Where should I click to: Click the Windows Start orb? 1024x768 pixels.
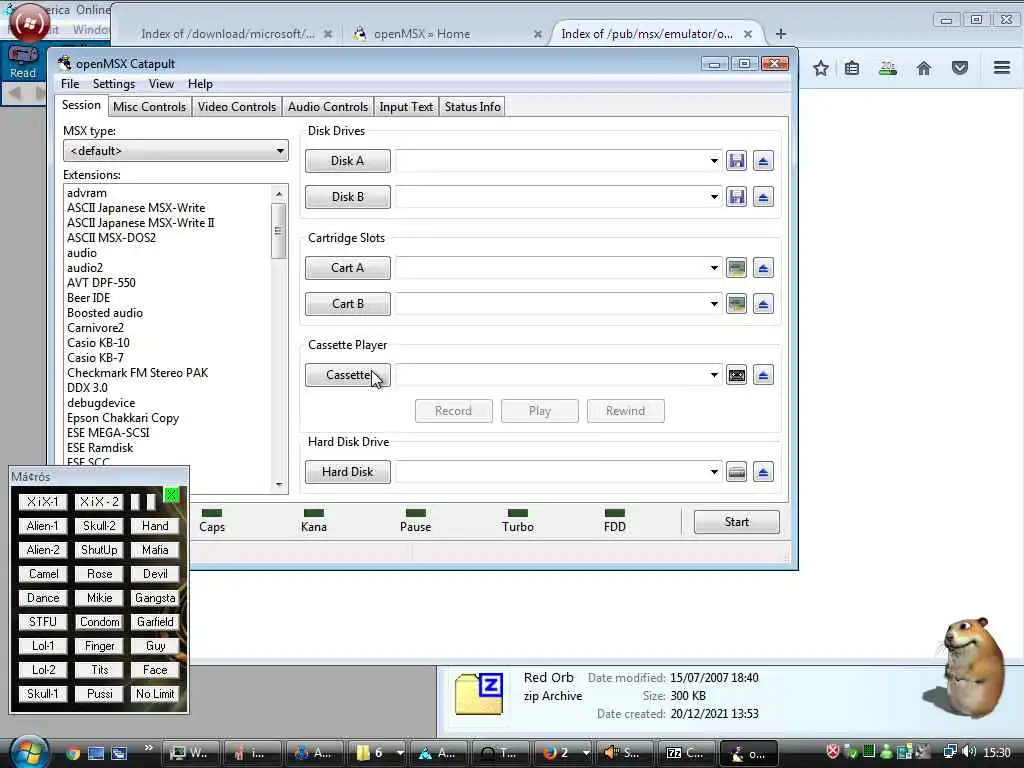pyautogui.click(x=28, y=751)
